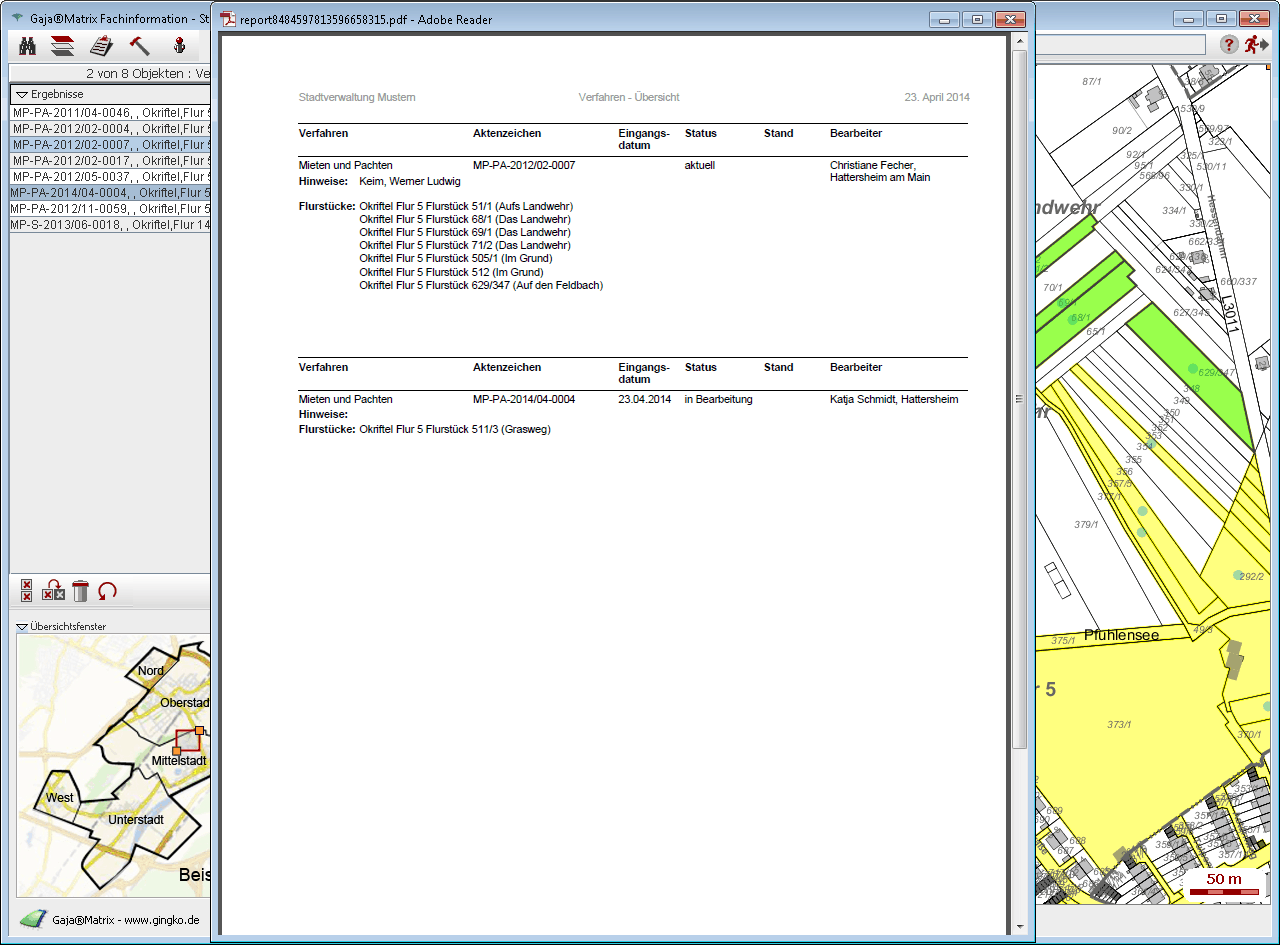The image size is (1280, 945).
Task: Collapse the Übersichtsfenster panel
Action: click(x=23, y=627)
